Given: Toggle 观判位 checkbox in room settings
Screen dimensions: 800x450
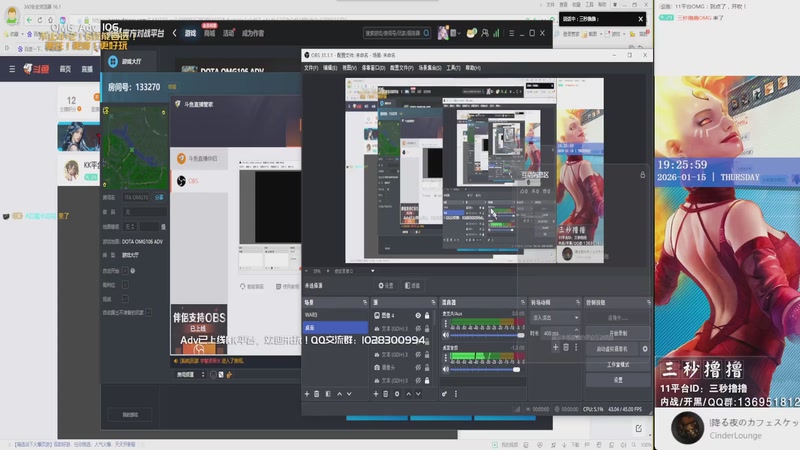Looking at the screenshot, I should tap(125, 285).
